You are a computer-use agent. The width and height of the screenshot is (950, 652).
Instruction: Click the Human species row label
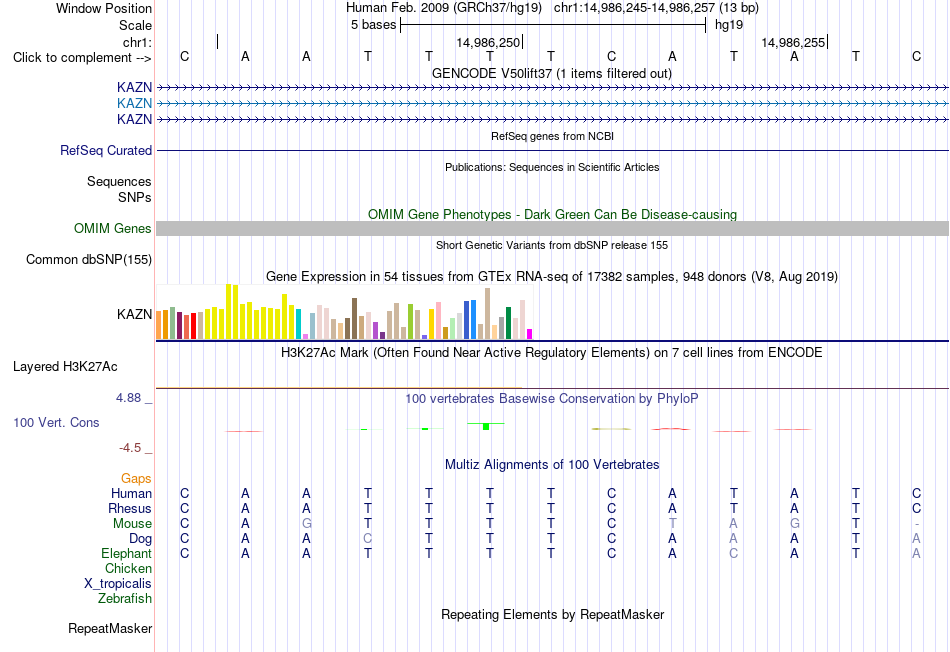pyautogui.click(x=131, y=493)
